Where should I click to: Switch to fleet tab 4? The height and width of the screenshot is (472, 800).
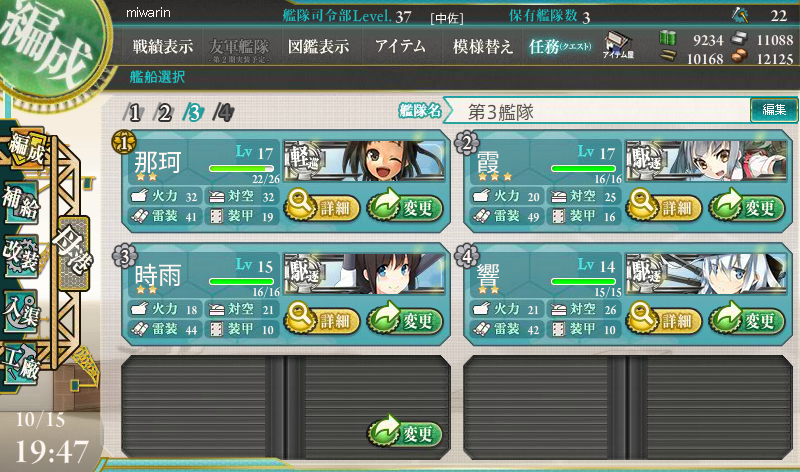point(223,112)
